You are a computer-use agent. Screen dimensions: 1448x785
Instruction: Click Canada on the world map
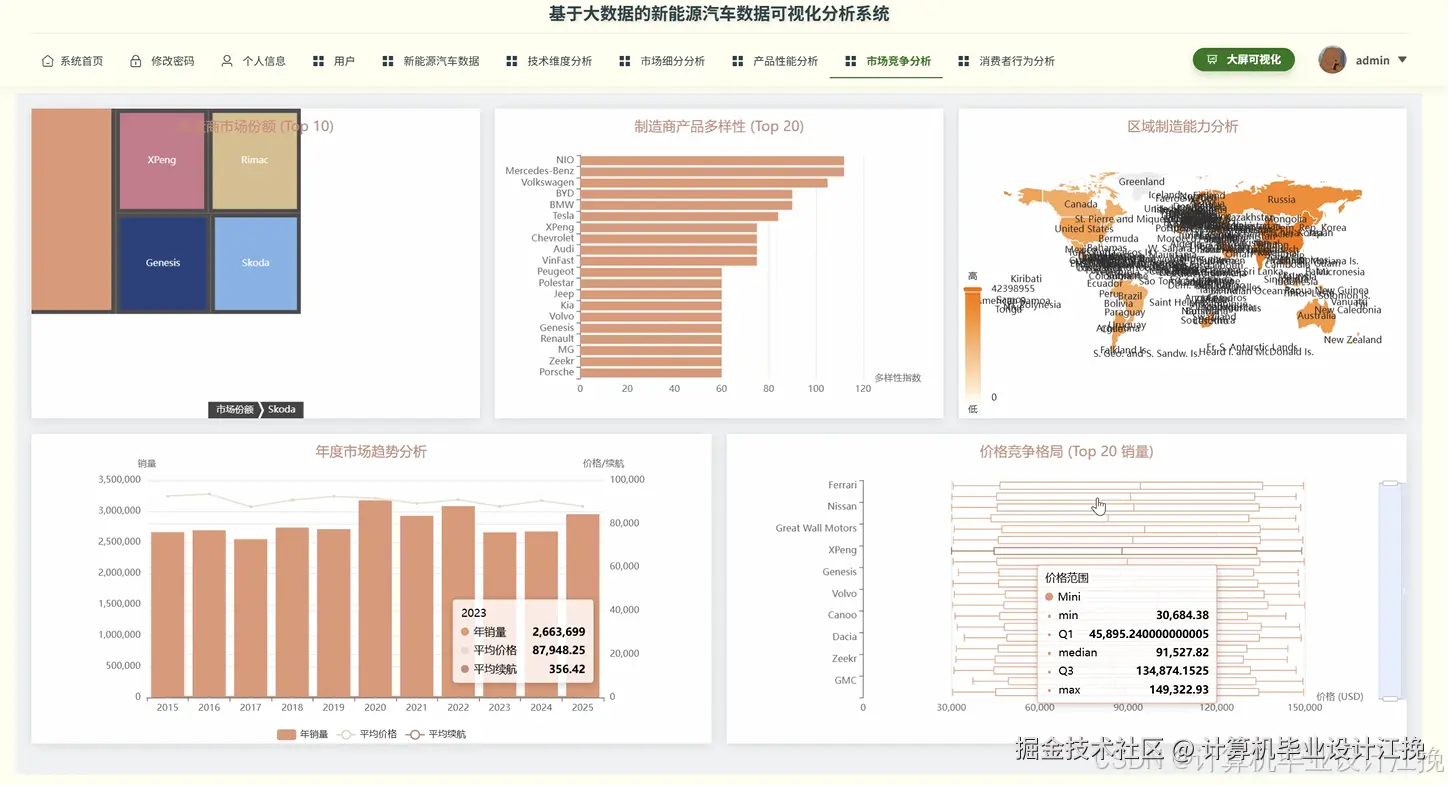pos(1080,204)
